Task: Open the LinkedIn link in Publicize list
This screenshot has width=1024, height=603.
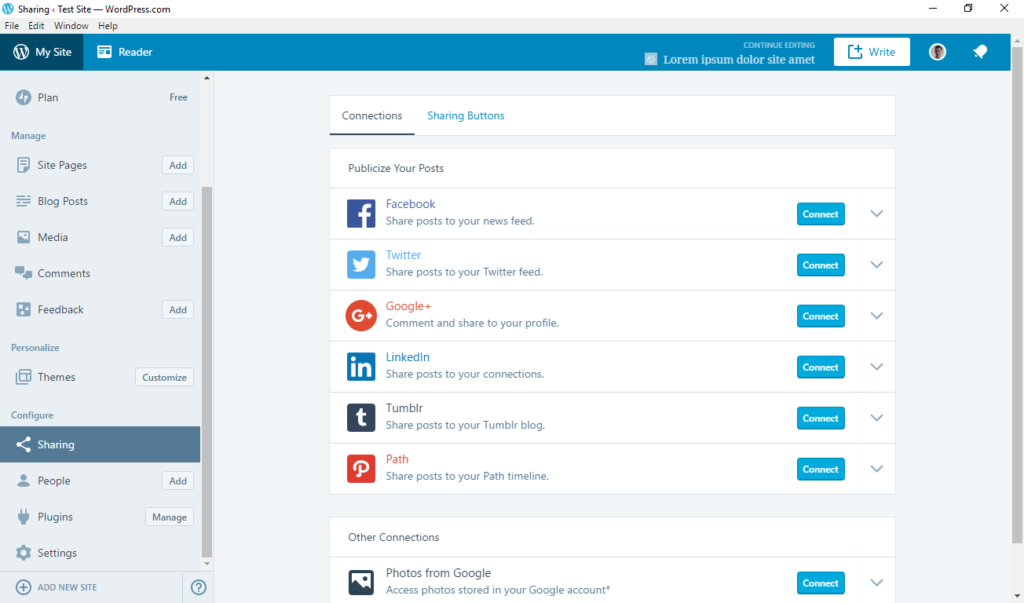Action: coord(408,356)
